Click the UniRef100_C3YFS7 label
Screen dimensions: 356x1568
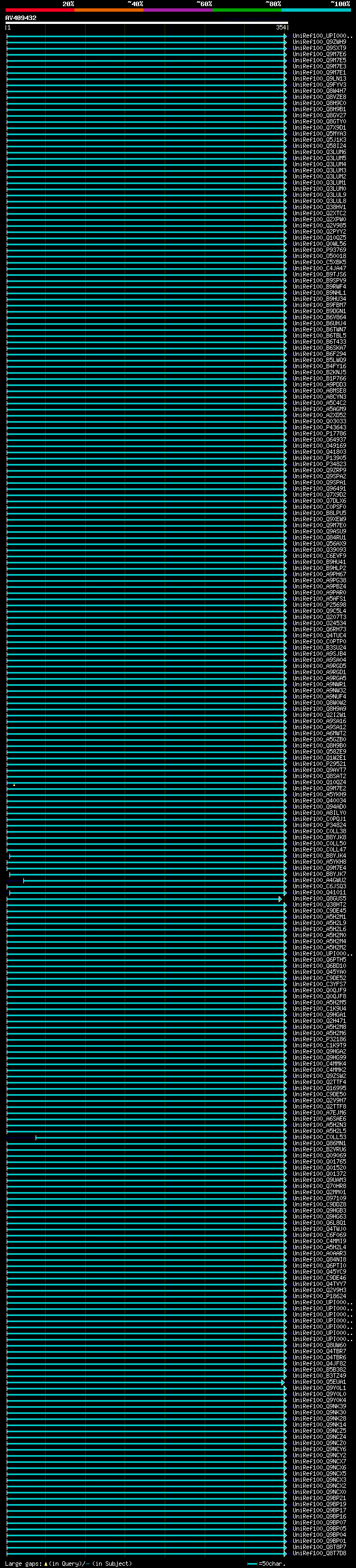[x=319, y=985]
